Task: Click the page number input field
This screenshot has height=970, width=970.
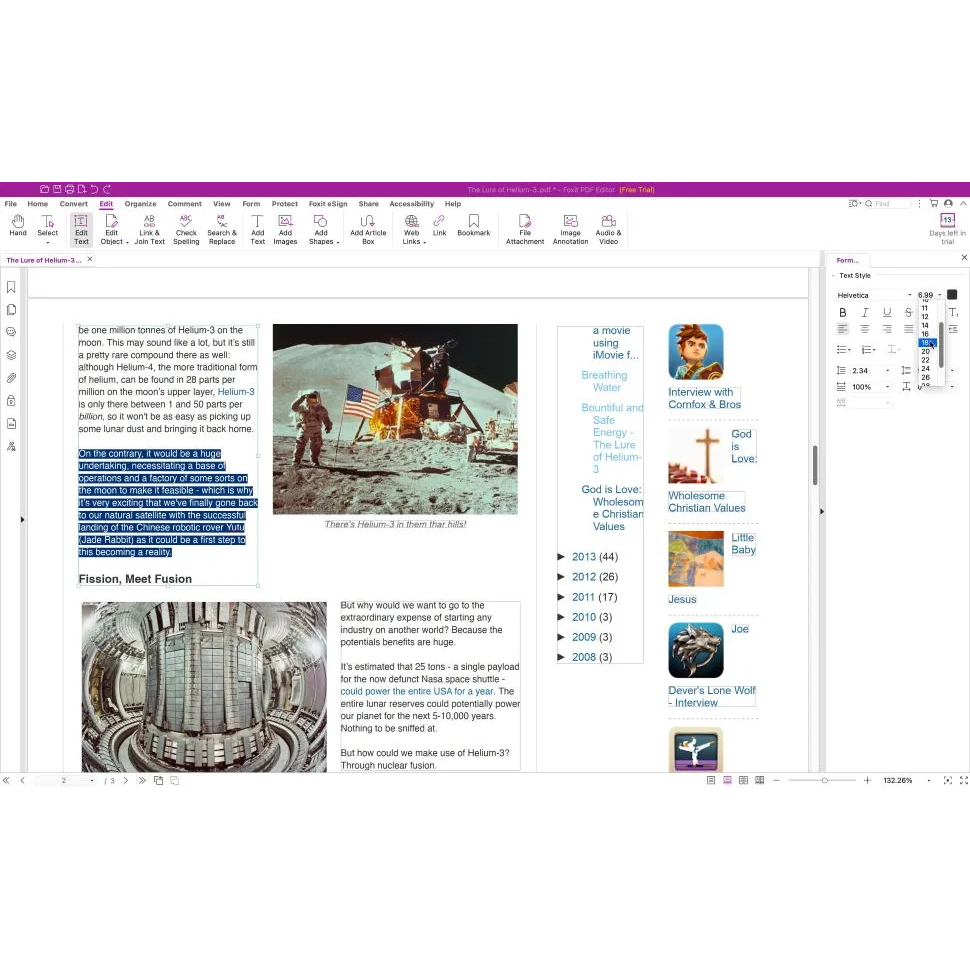Action: pyautogui.click(x=64, y=780)
